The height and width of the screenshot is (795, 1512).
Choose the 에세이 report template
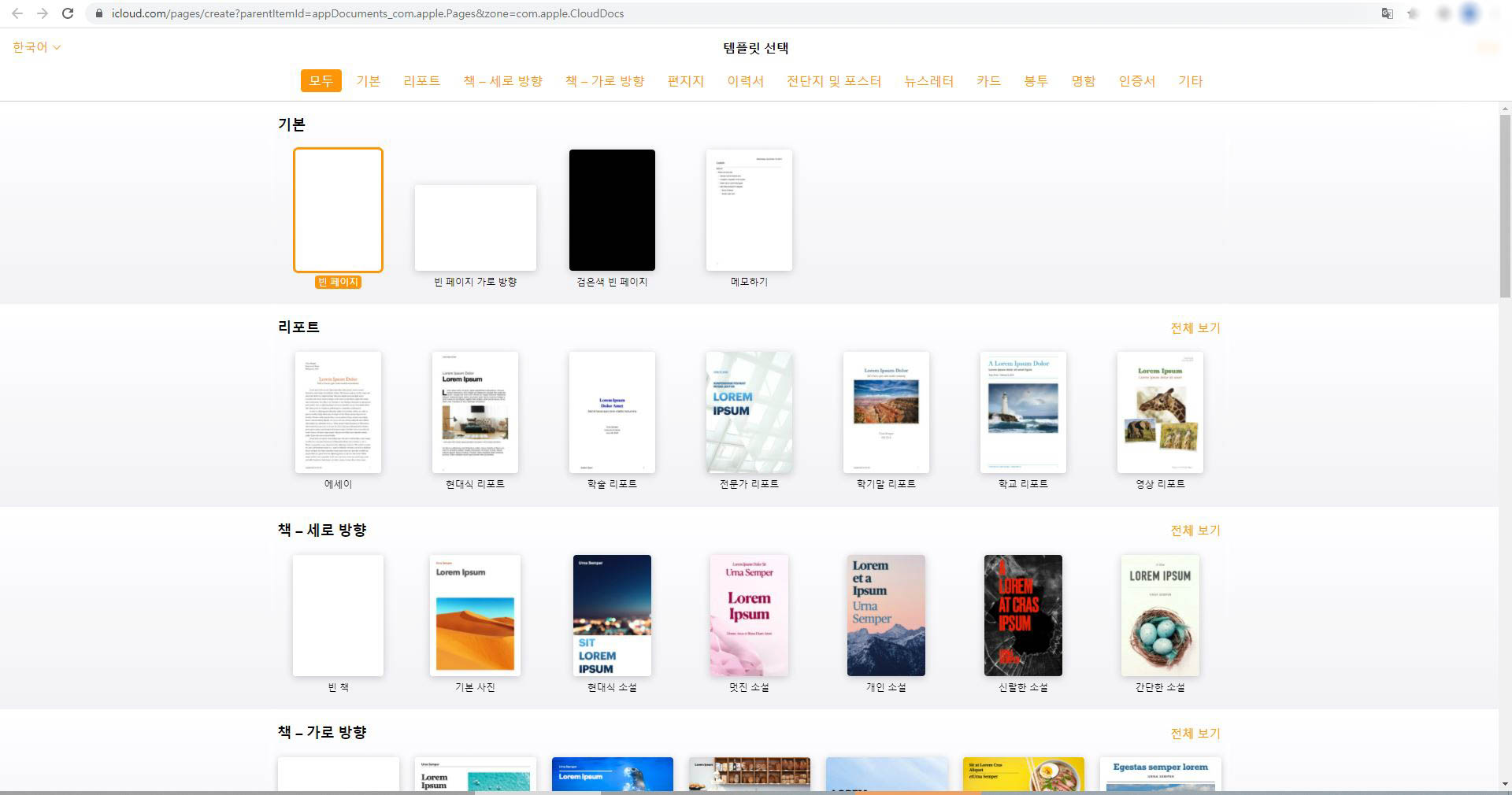[338, 412]
